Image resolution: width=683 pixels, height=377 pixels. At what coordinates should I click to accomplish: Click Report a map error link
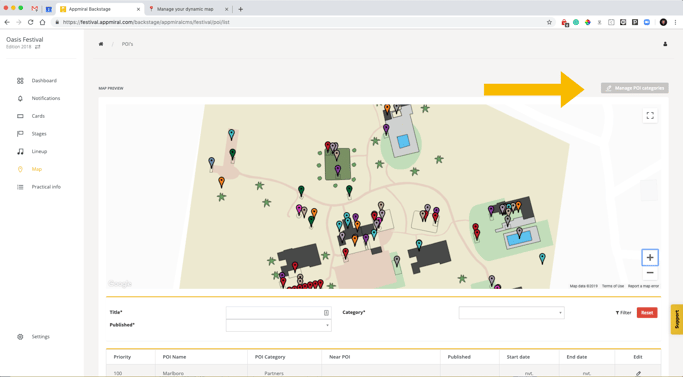(643, 286)
